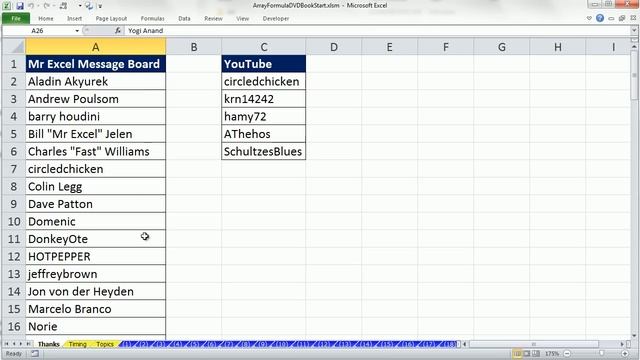Click the Insert Function fx icon
The image size is (640, 360).
(118, 31)
